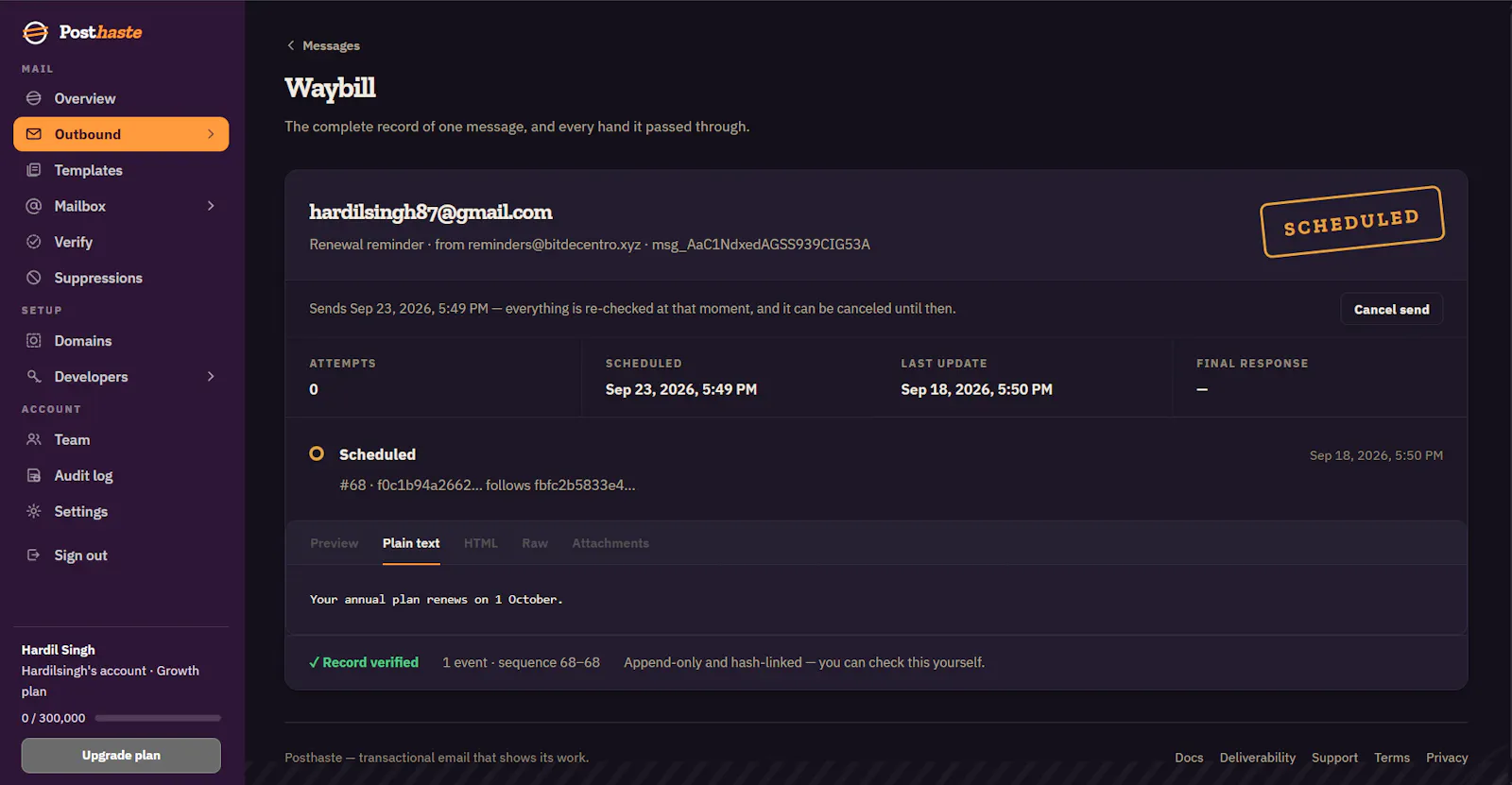1512x785 pixels.
Task: Click the Posthaste logo icon
Action: point(35,32)
